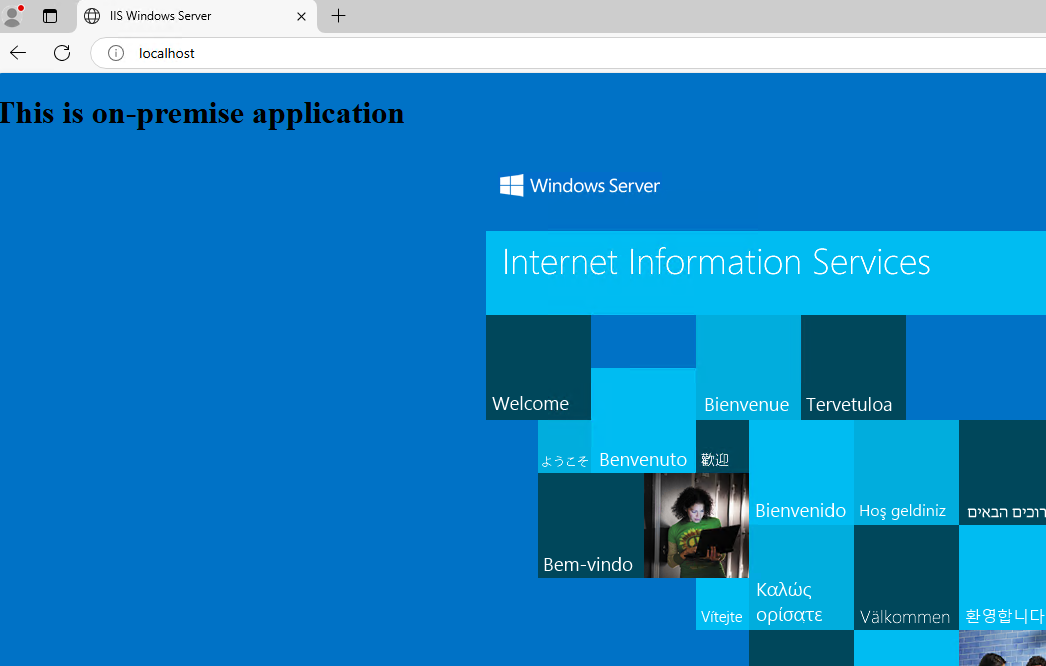
Task: Refresh the localhost page
Action: 62,53
